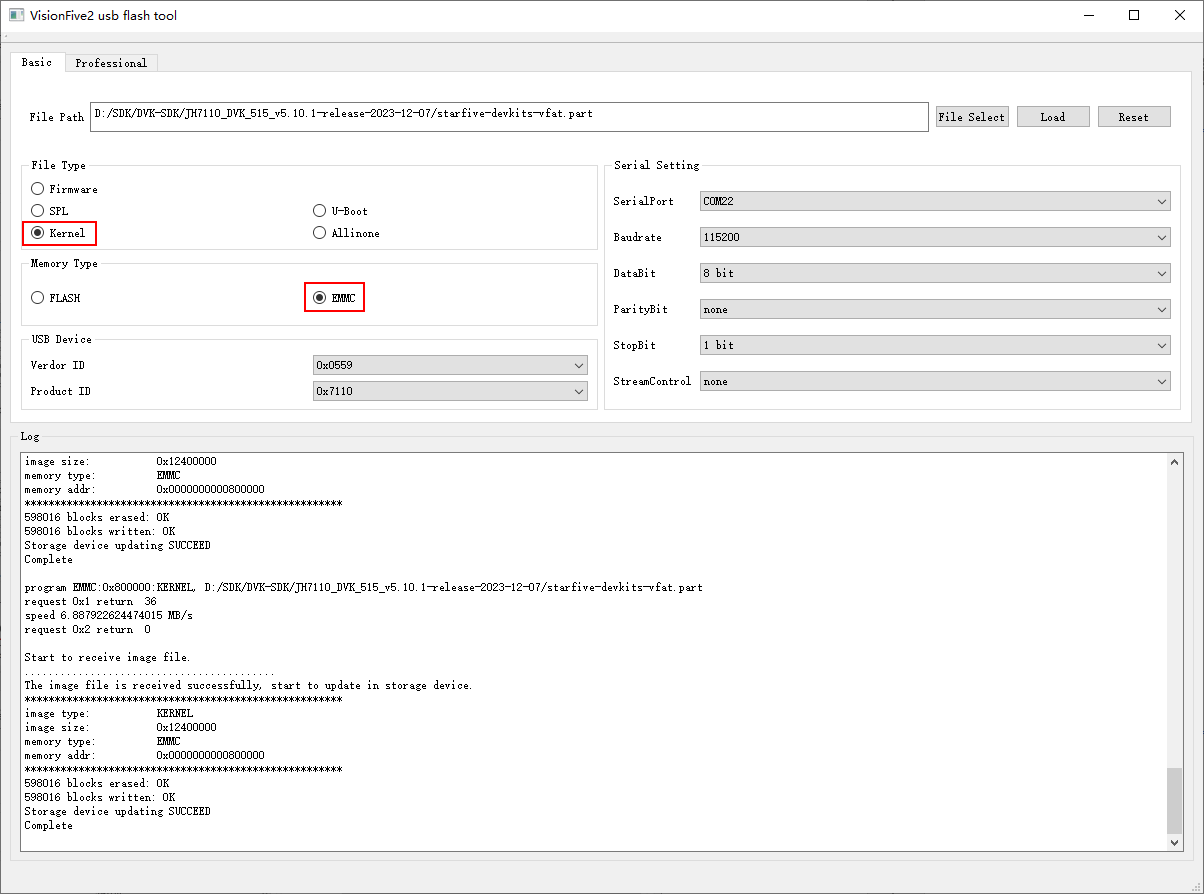Select the SPL file type

(50, 211)
